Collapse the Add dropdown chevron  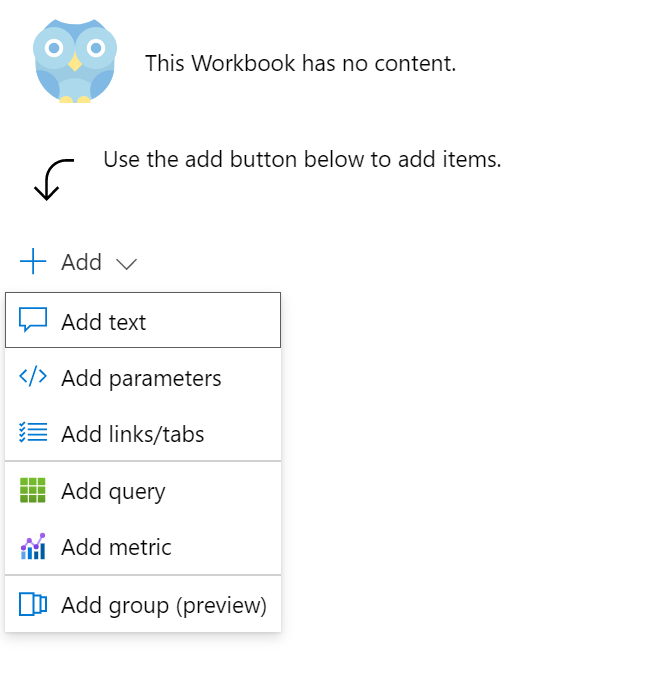126,264
